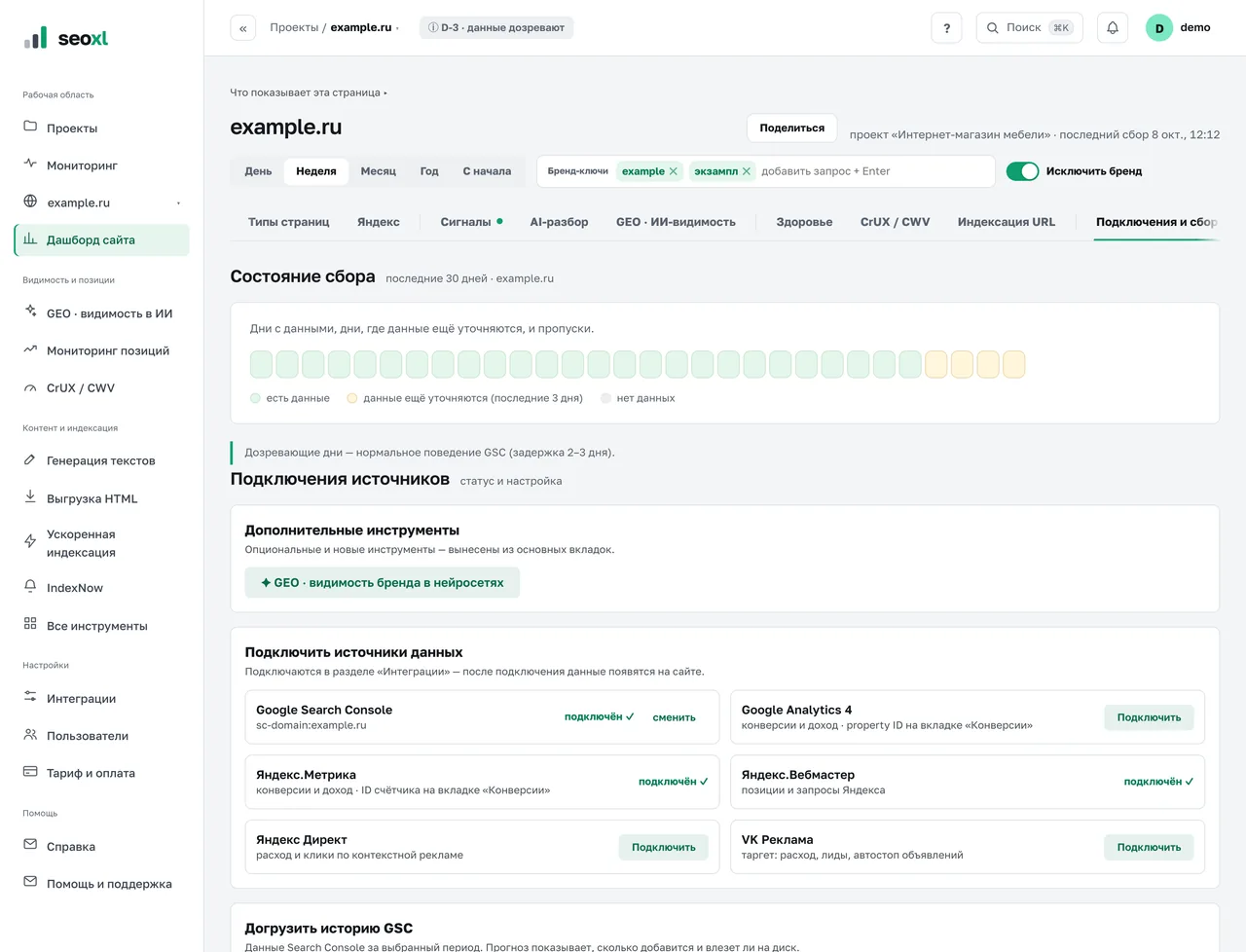Switch to AI-разбор tab
Screen dimensions: 1246x952
click(x=559, y=222)
